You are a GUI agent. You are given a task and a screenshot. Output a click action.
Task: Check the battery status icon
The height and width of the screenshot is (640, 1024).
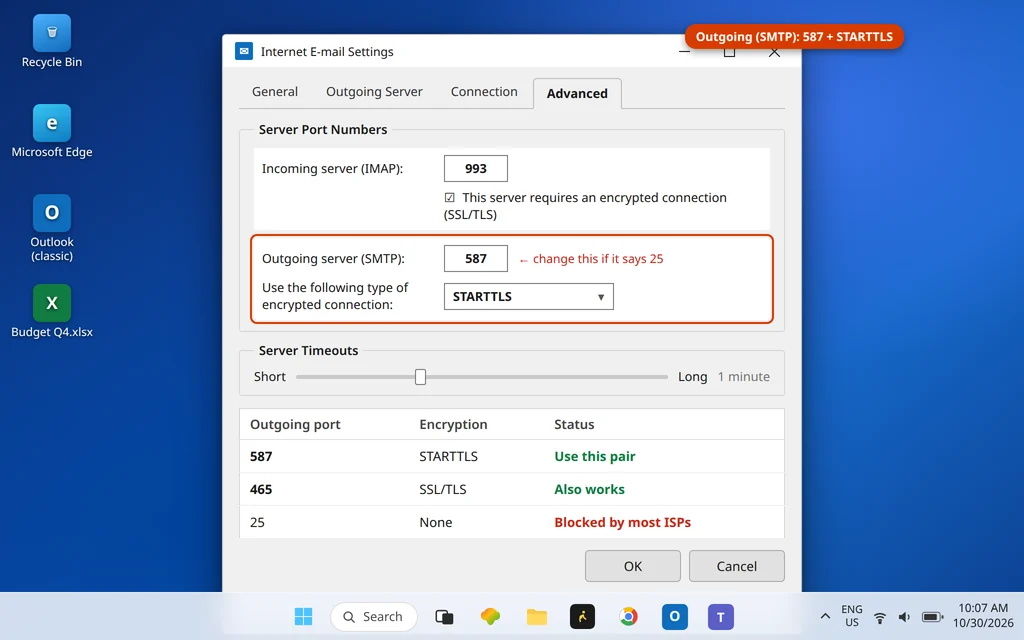[932, 617]
